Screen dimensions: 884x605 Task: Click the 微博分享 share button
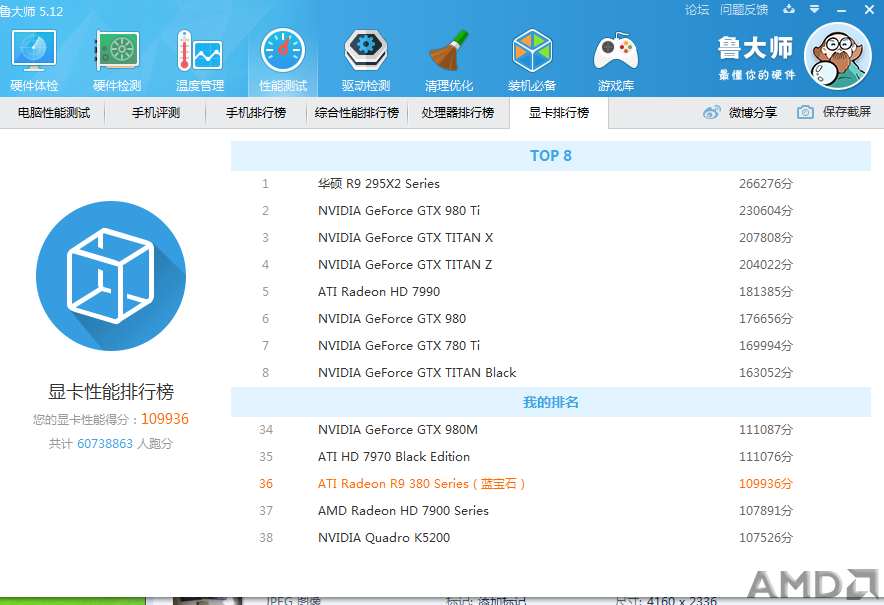(x=740, y=112)
